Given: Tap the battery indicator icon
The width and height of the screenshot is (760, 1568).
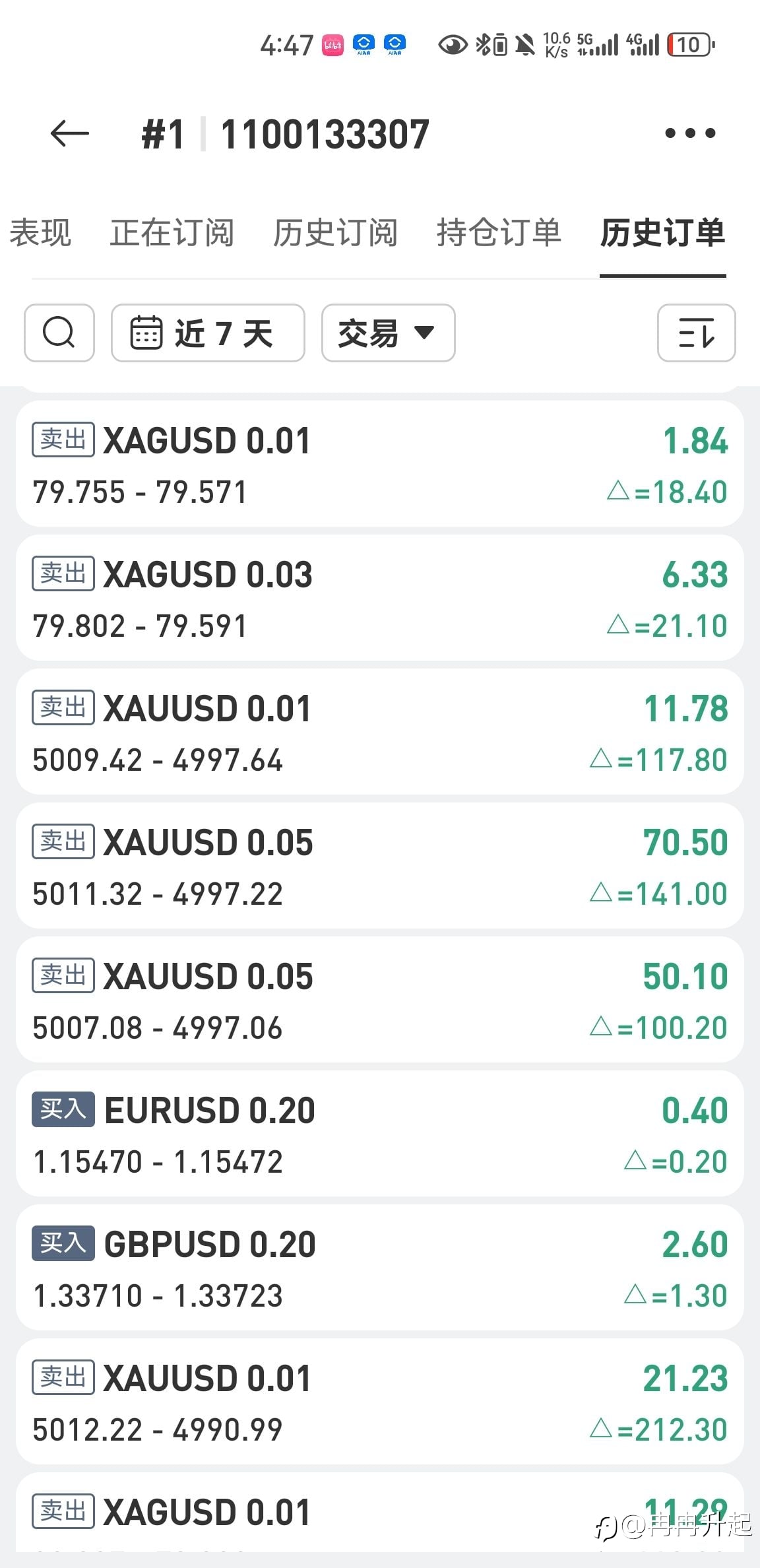Looking at the screenshot, I should 690,45.
